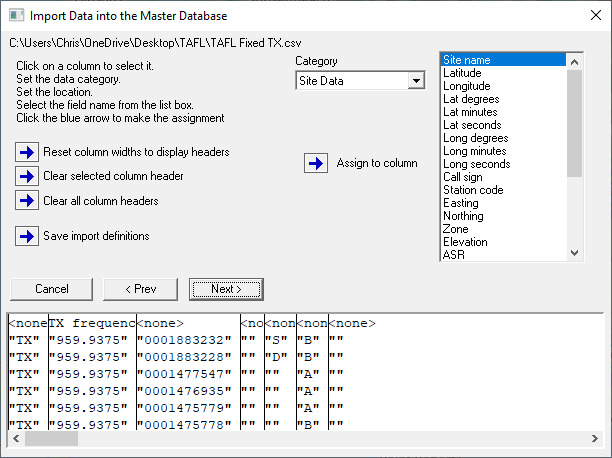Click the app icon in title bar
This screenshot has height=458, width=612.
(x=15, y=16)
